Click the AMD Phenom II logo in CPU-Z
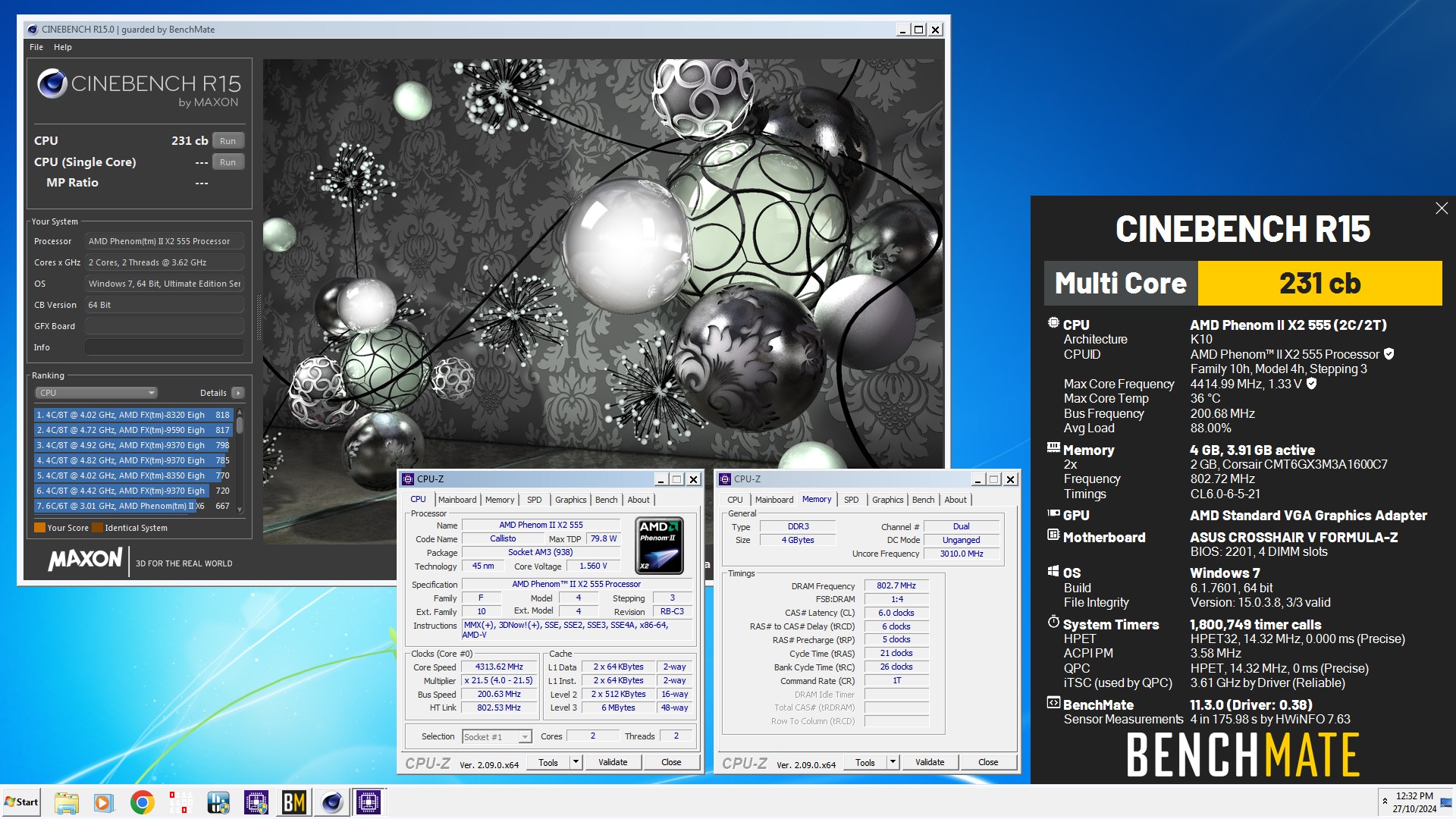Image resolution: width=1456 pixels, height=819 pixels. pyautogui.click(x=659, y=546)
